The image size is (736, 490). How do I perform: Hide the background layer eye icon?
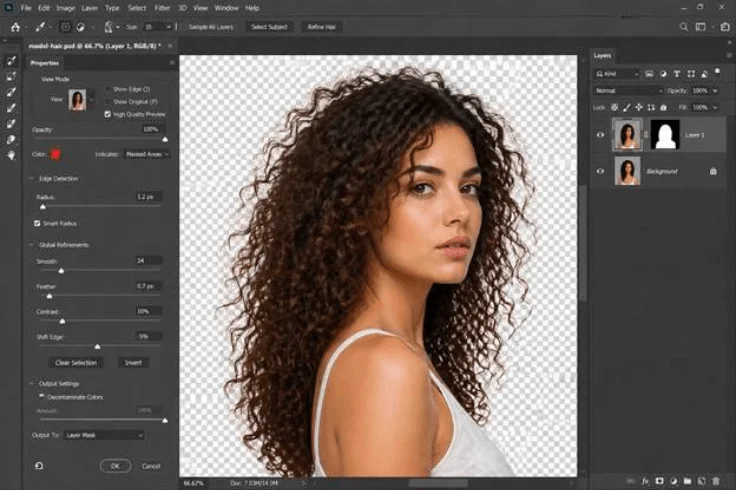(x=600, y=171)
